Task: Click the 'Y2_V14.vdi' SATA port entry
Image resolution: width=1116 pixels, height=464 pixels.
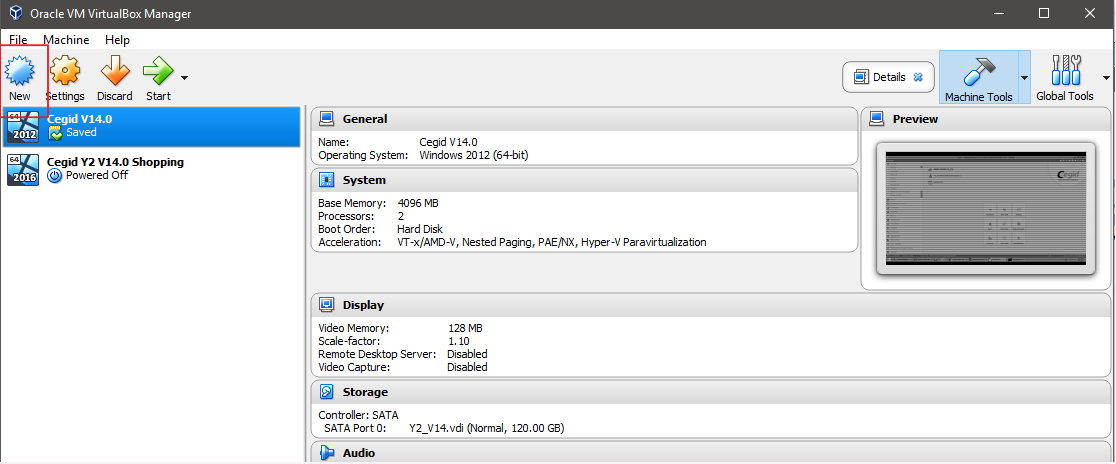Action: 488,428
